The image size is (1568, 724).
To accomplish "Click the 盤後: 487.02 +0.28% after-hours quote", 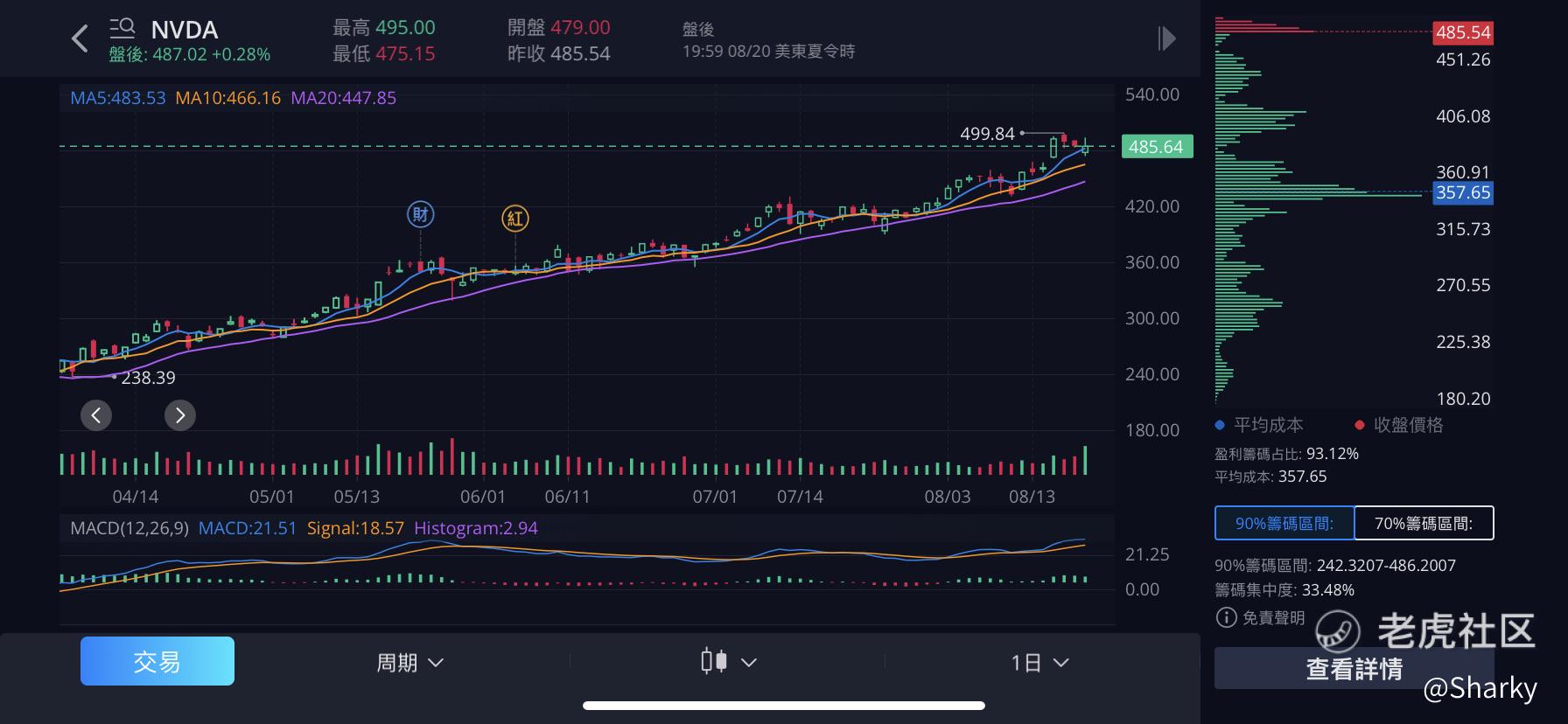I will point(190,54).
